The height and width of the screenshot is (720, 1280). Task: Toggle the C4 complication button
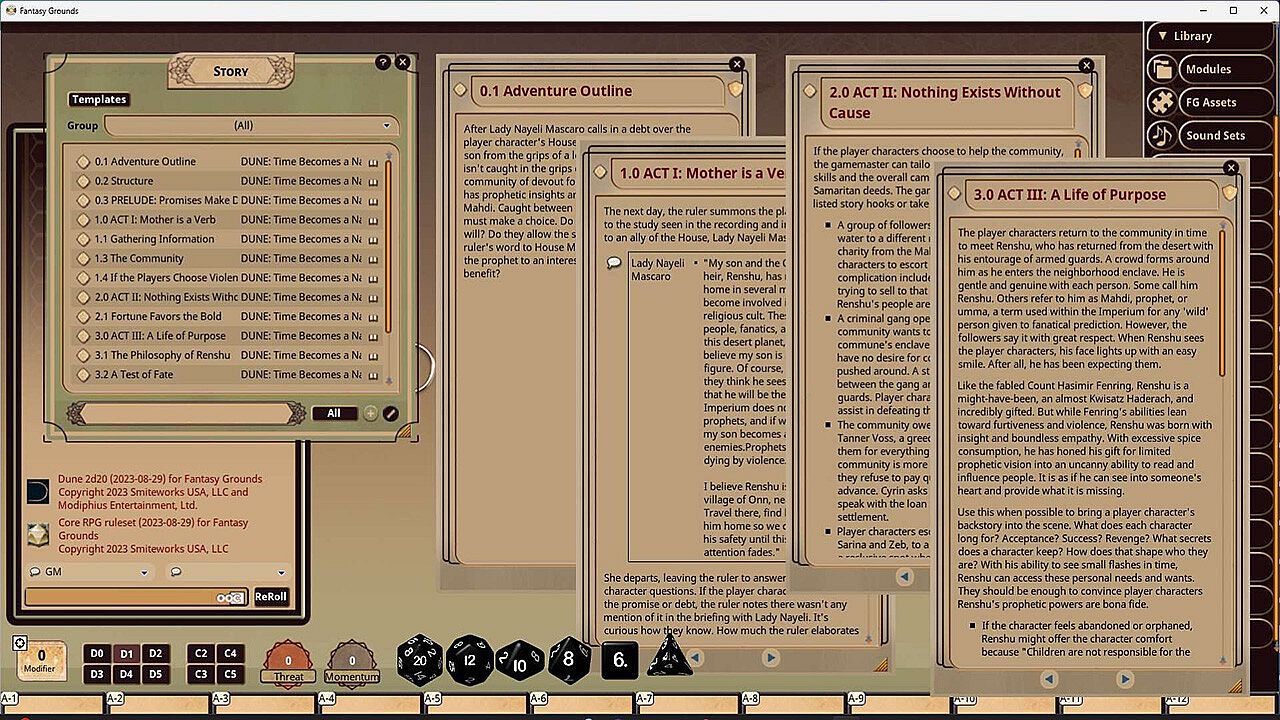[x=230, y=654]
